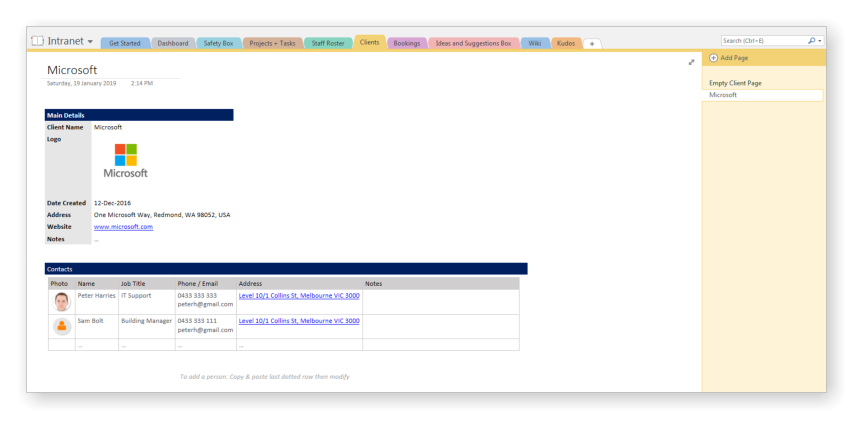Screen dimensions: 863x429
Task: Switch to the Bookings tab
Action: point(407,43)
